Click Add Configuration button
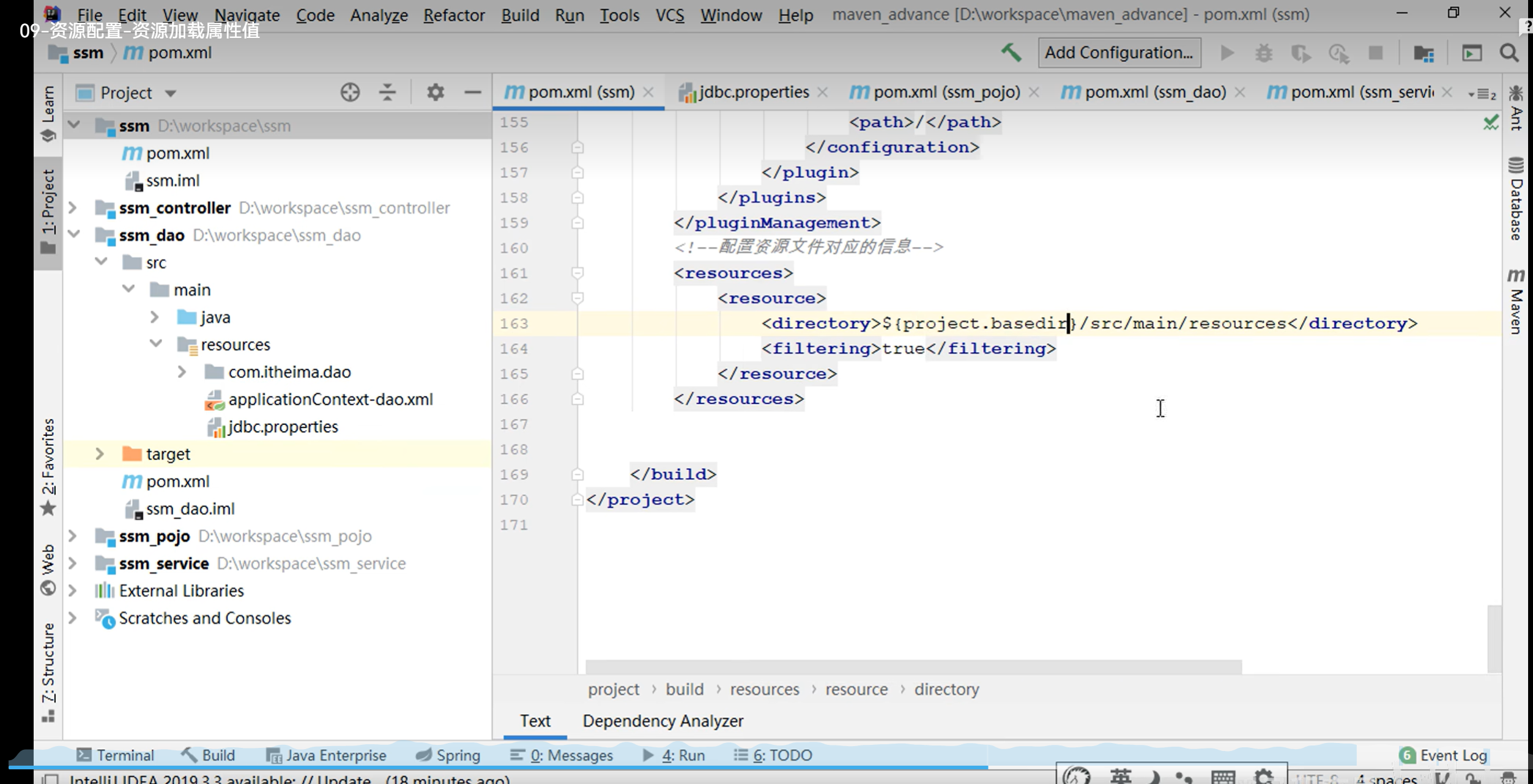This screenshot has width=1533, height=784. pos(1118,53)
